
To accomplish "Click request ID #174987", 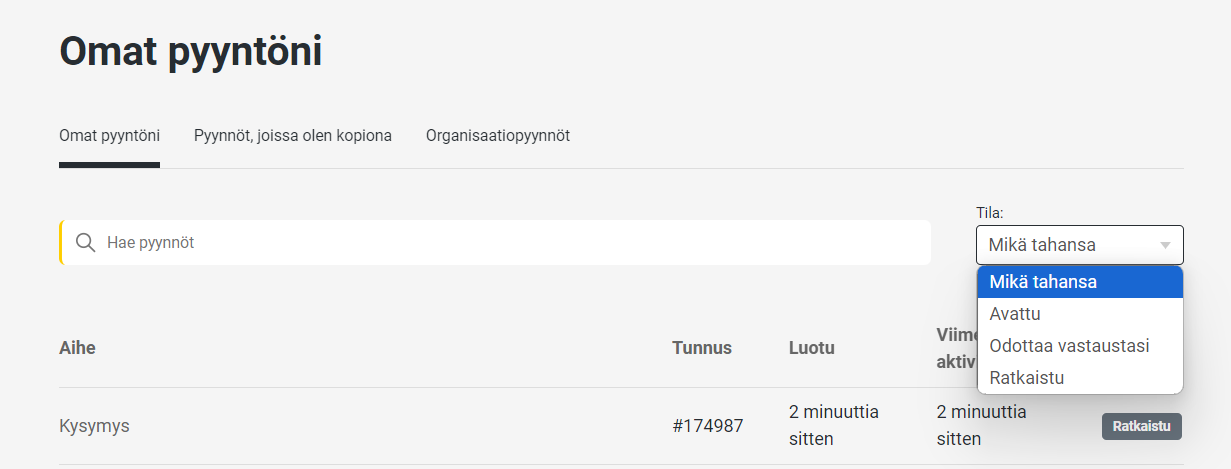I will tap(707, 426).
